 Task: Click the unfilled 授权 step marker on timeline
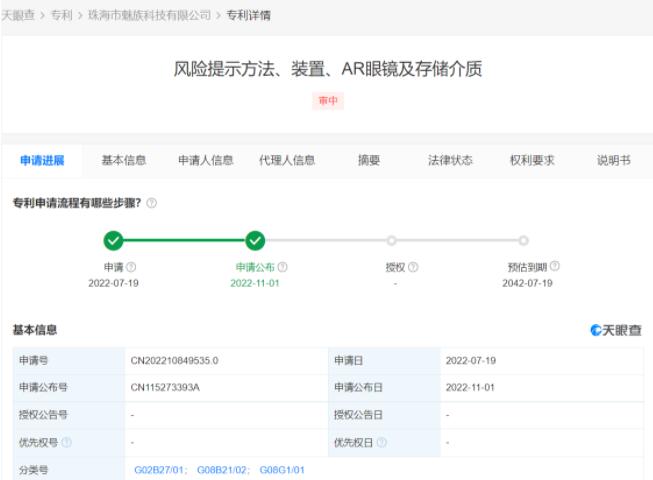(x=392, y=240)
